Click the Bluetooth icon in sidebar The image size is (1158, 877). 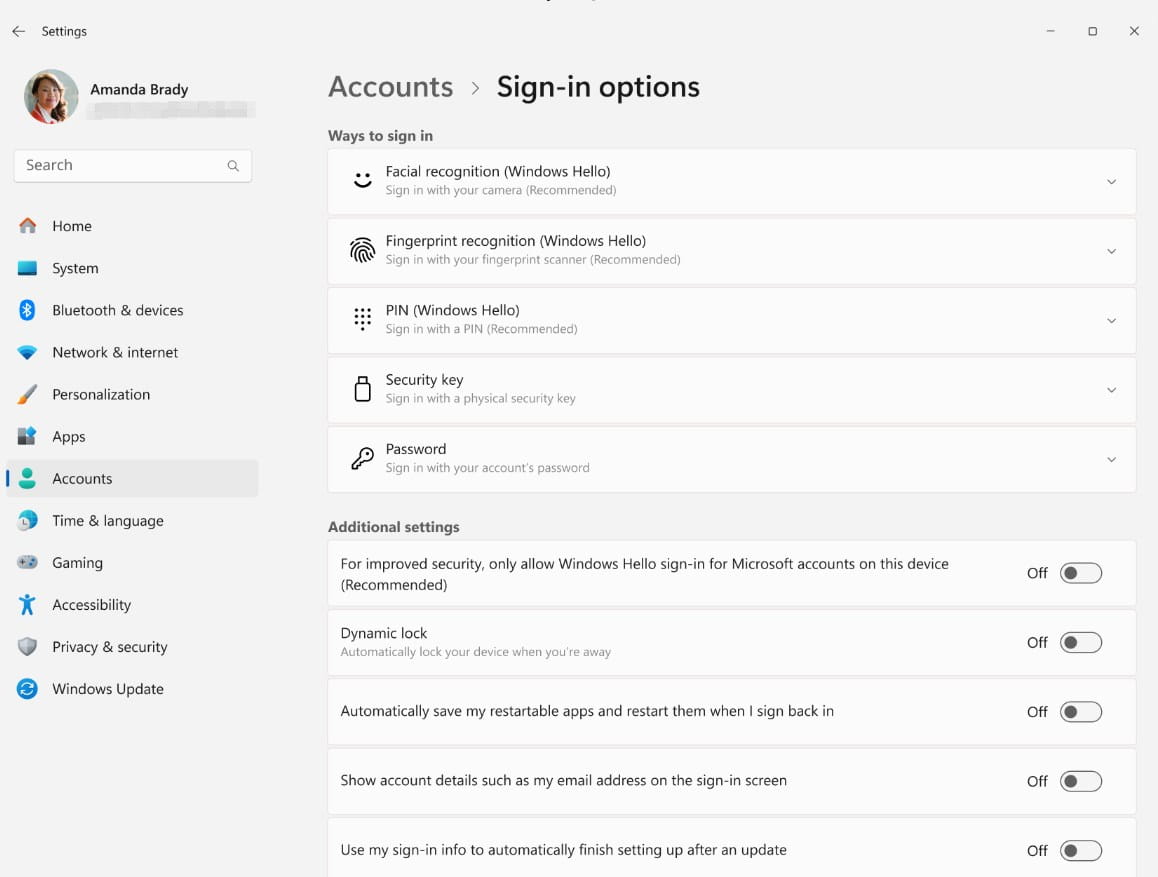pyautogui.click(x=27, y=310)
